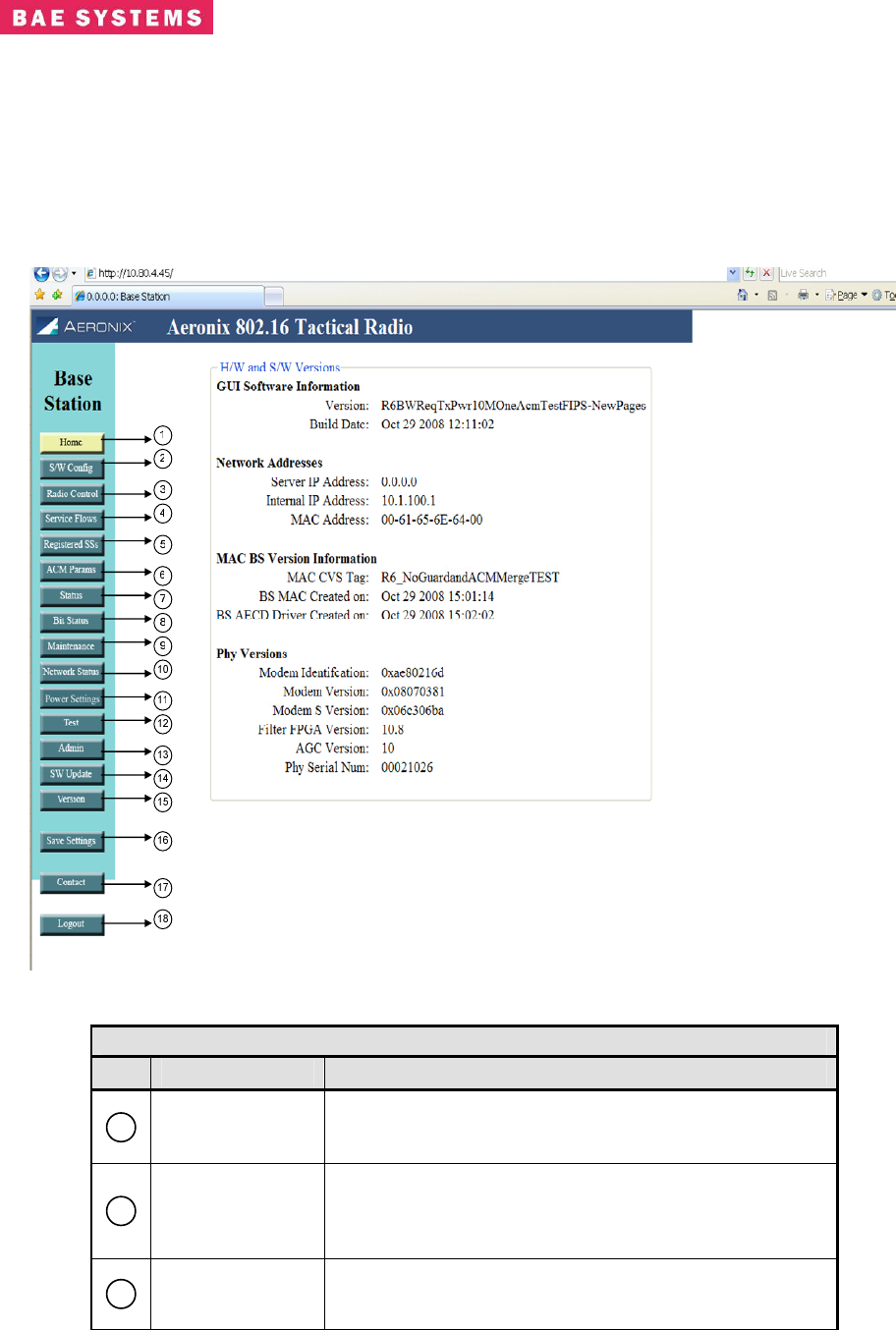Click the Status sidebar button
Viewport: 896px width, 1330px height.
71,595
